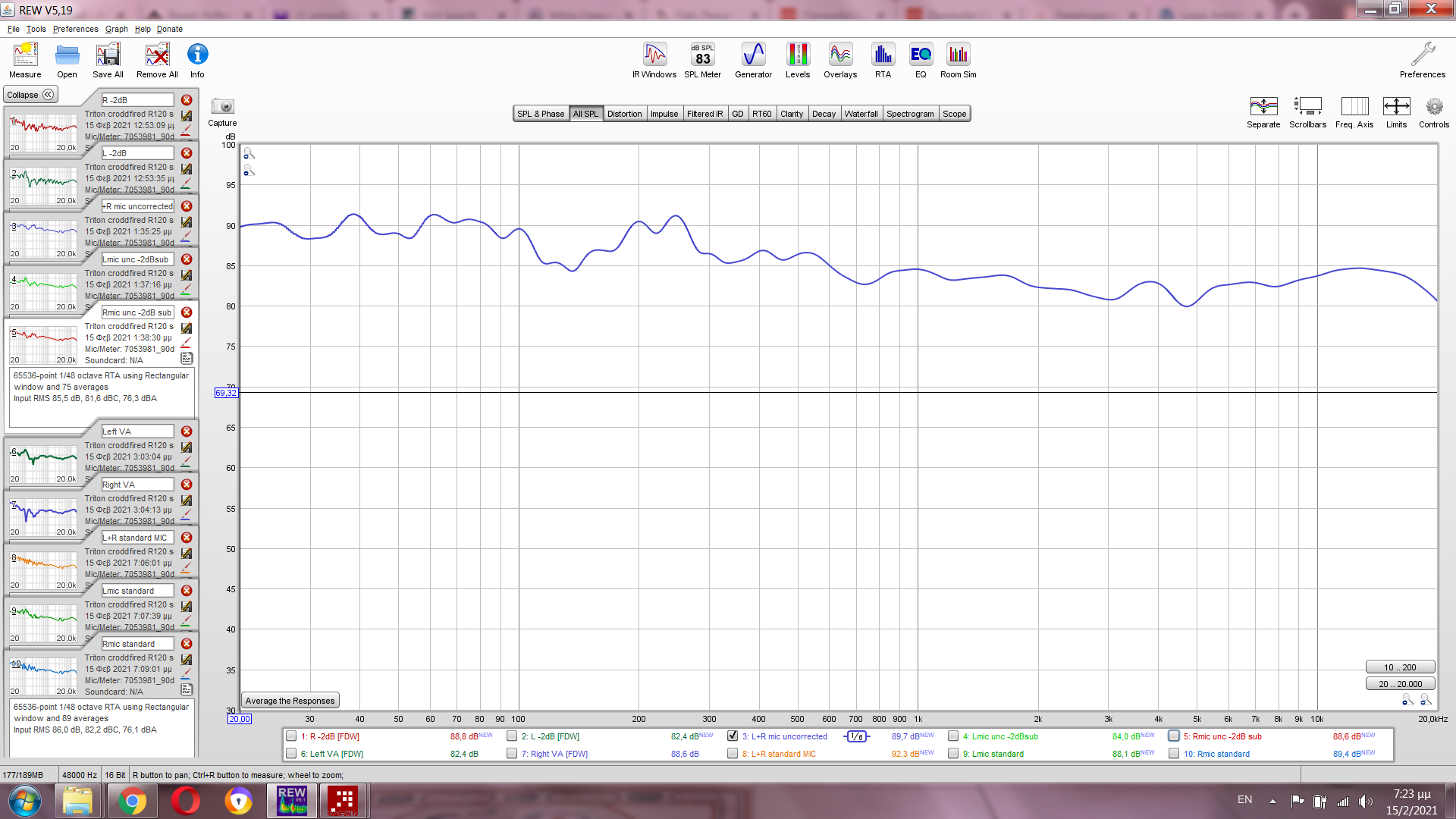Screen dimensions: 1456x819
Task: Open the graph Controls gear
Action: point(1433,107)
